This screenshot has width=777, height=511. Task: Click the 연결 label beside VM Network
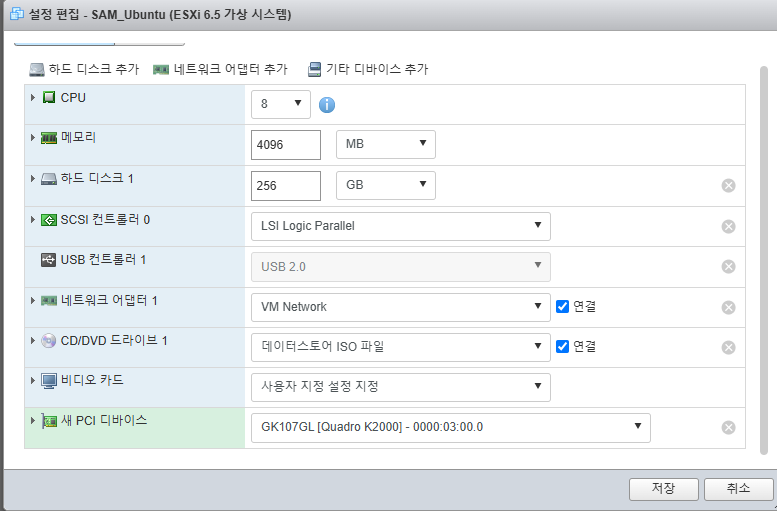pyautogui.click(x=584, y=306)
